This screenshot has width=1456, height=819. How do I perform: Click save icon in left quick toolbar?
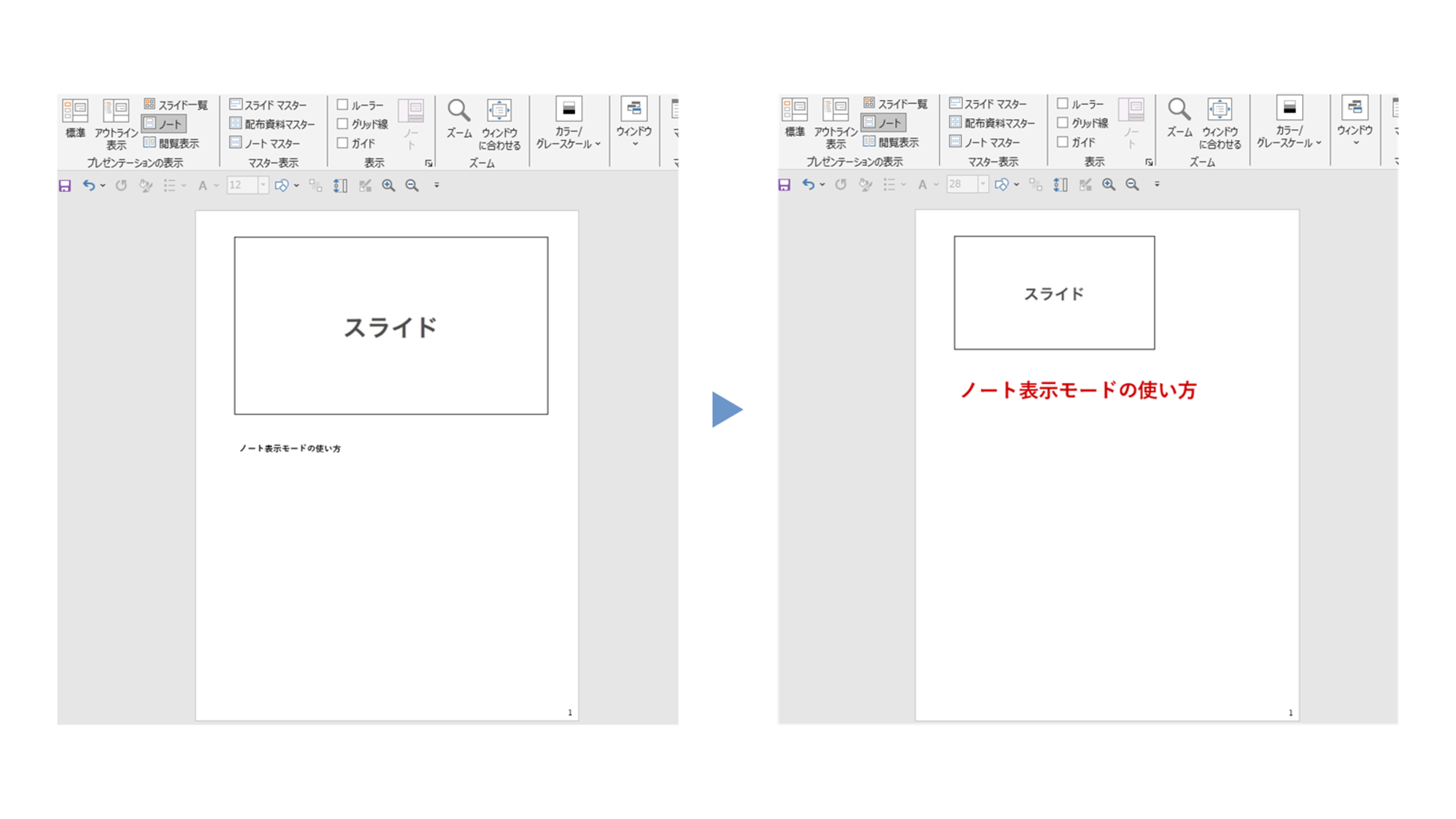point(65,186)
